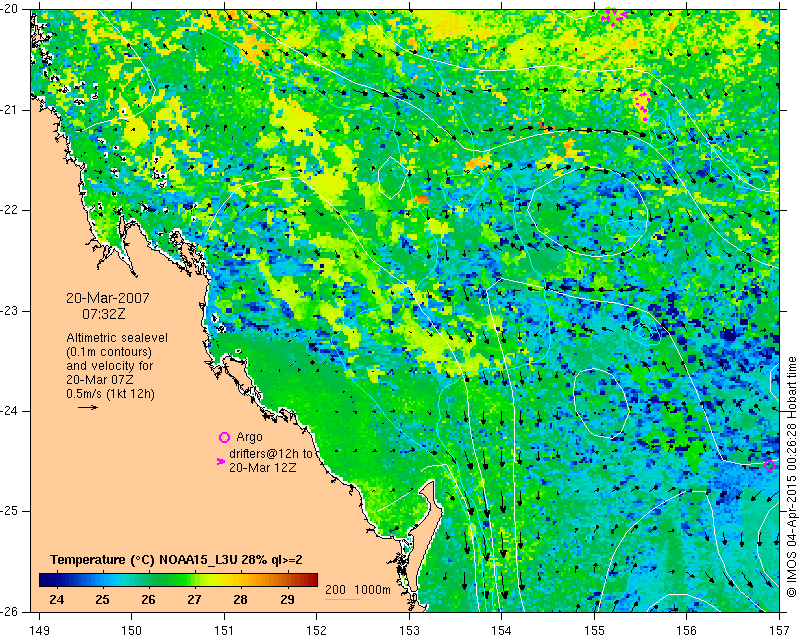800x640 pixels.
Task: Click the 'drifters@12h to' legend text
Action: click(x=270, y=454)
